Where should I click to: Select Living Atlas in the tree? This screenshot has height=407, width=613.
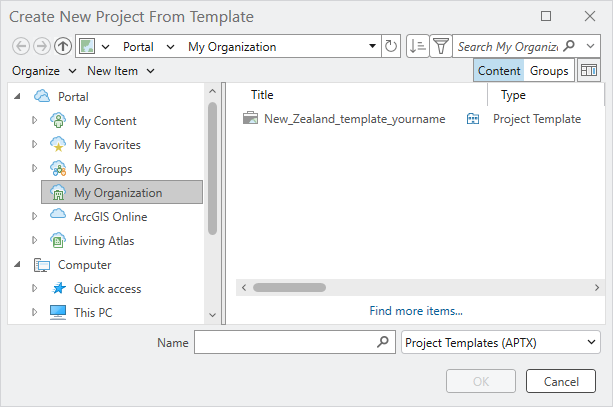click(x=103, y=241)
